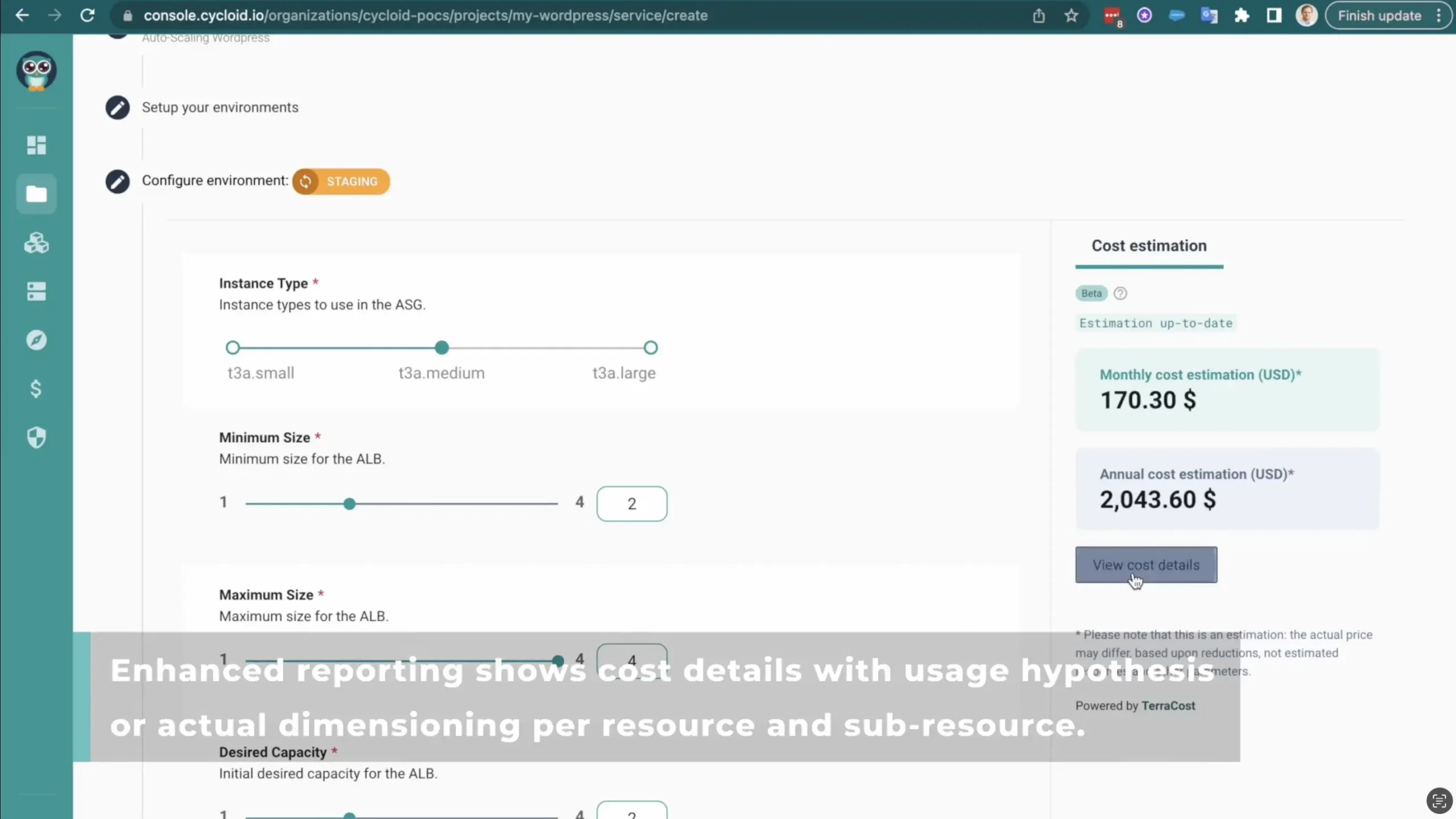
Task: Click the Desired Capacity slider handle
Action: pyautogui.click(x=350, y=816)
